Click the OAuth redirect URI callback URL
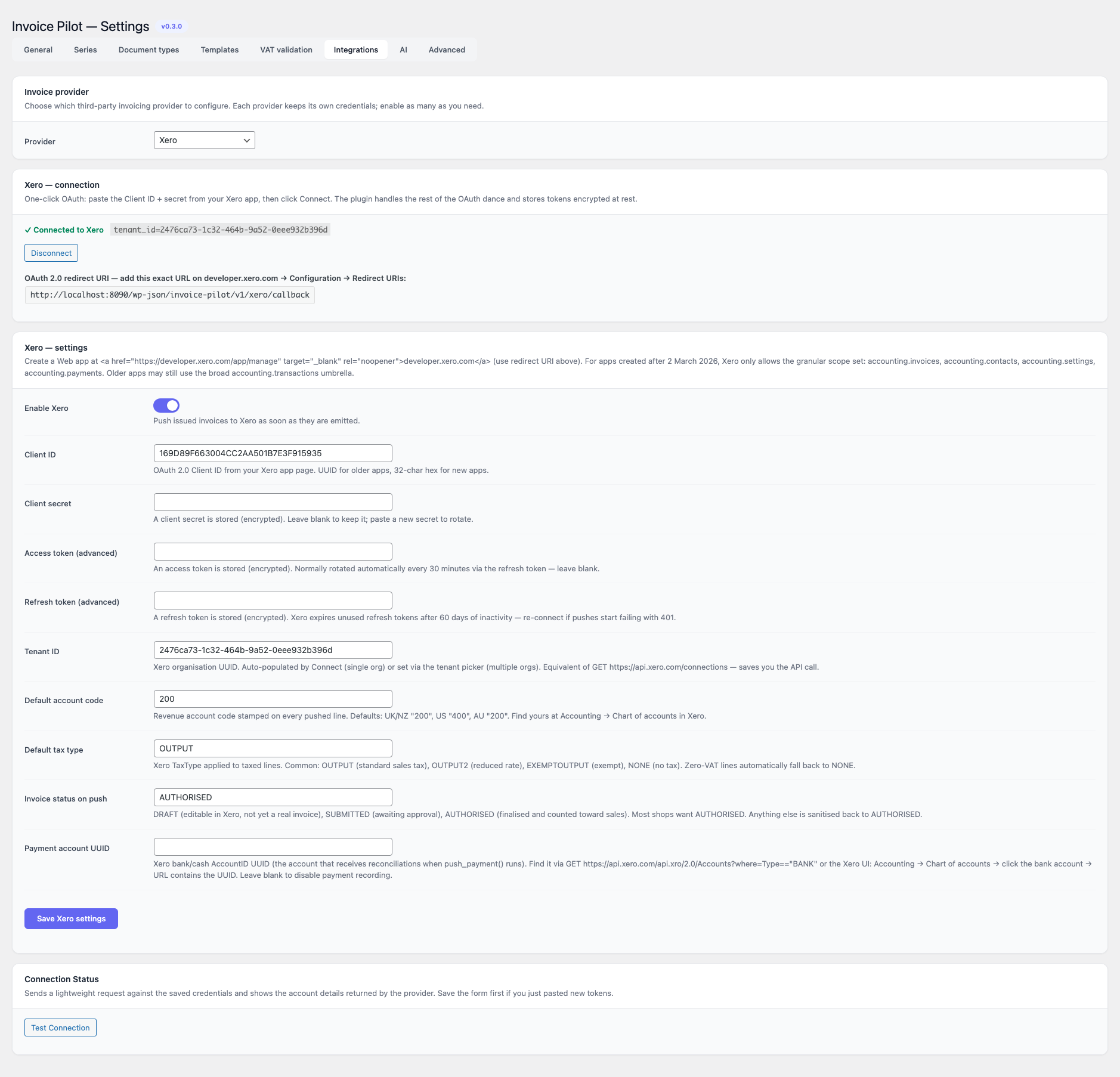This screenshot has height=1077, width=1120. coord(170,295)
